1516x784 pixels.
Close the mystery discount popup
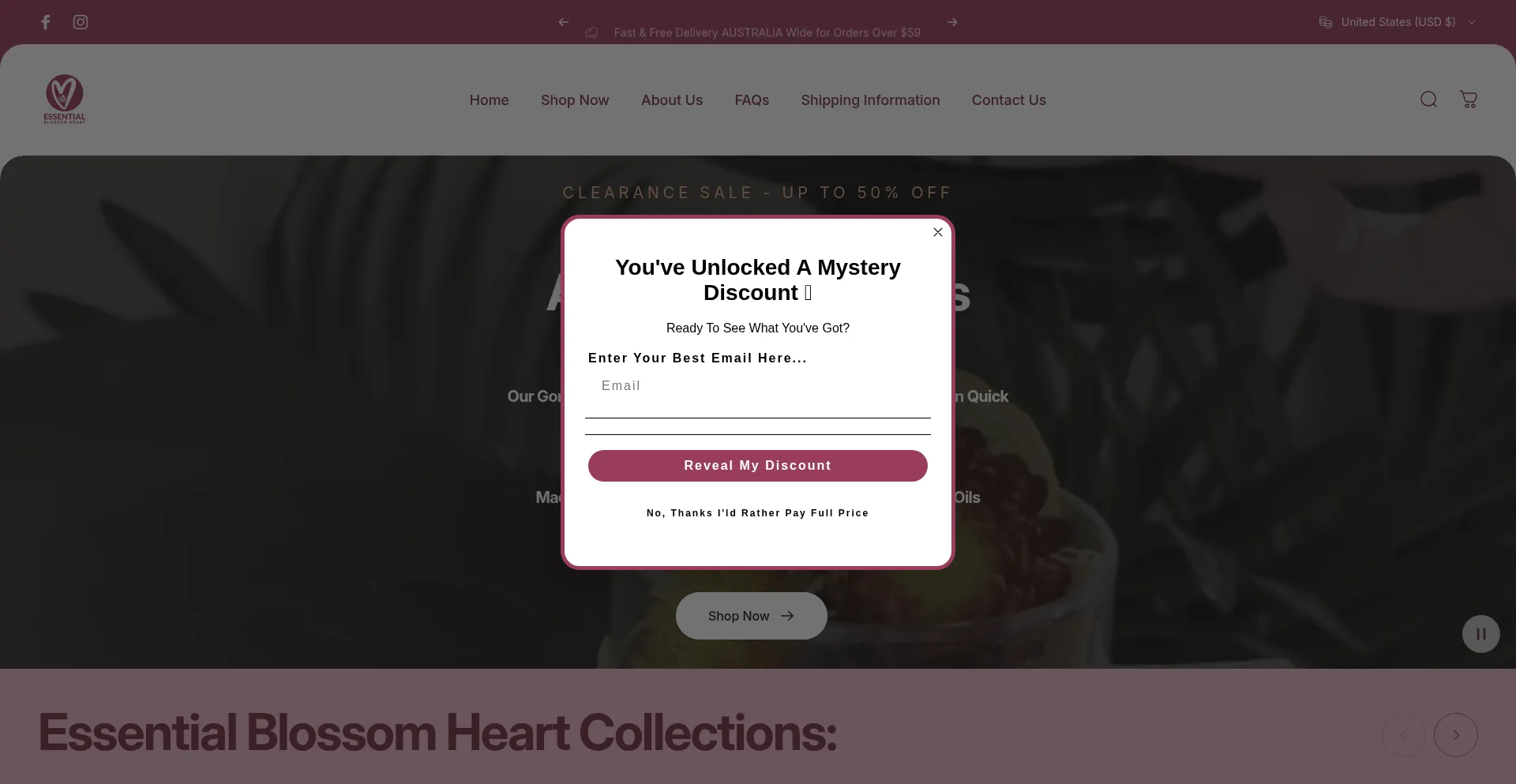[938, 232]
